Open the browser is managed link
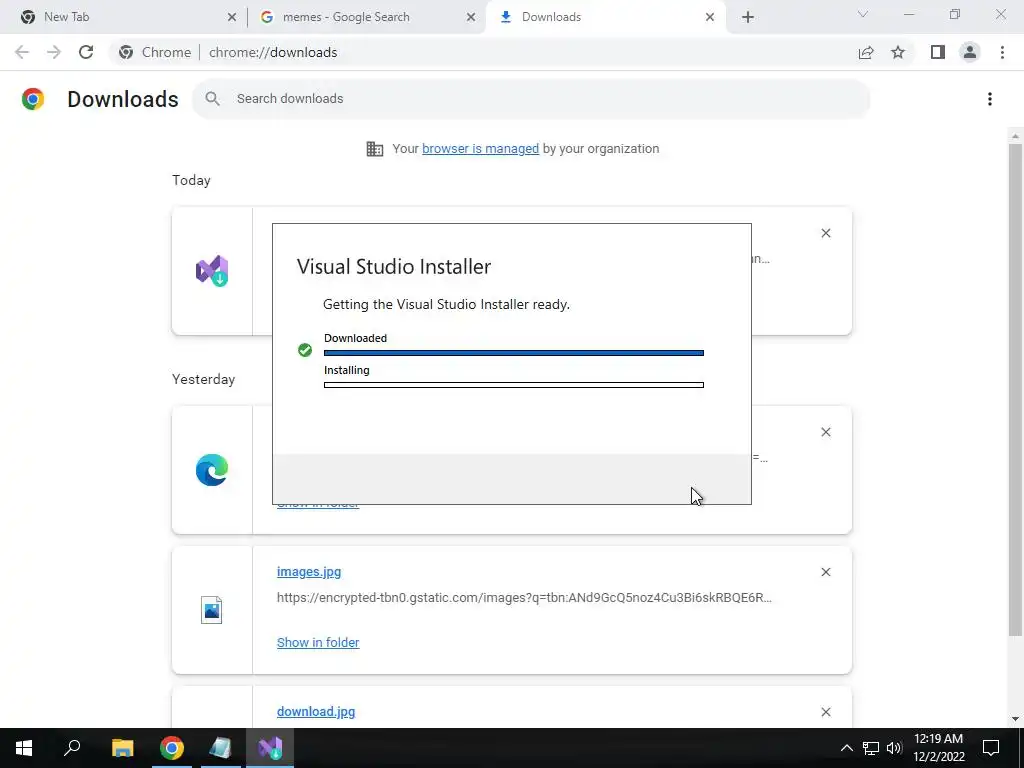Screen dimensions: 1024x768 pos(480,149)
